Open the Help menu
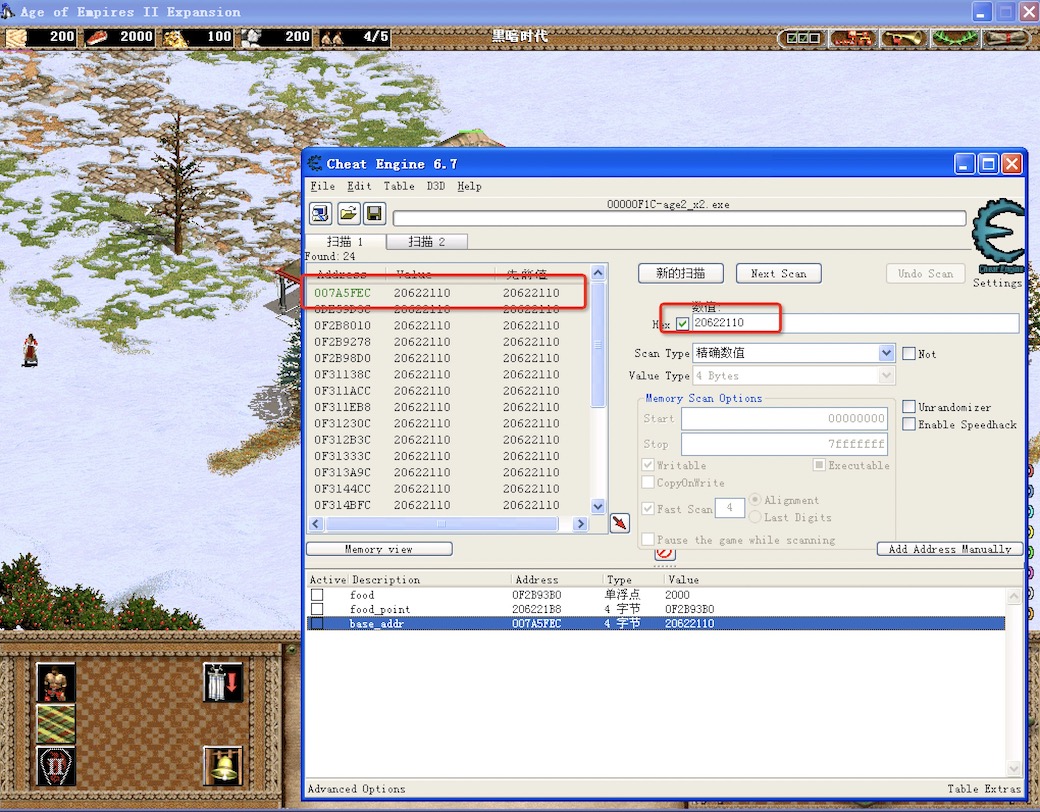1040x812 pixels. (x=469, y=186)
